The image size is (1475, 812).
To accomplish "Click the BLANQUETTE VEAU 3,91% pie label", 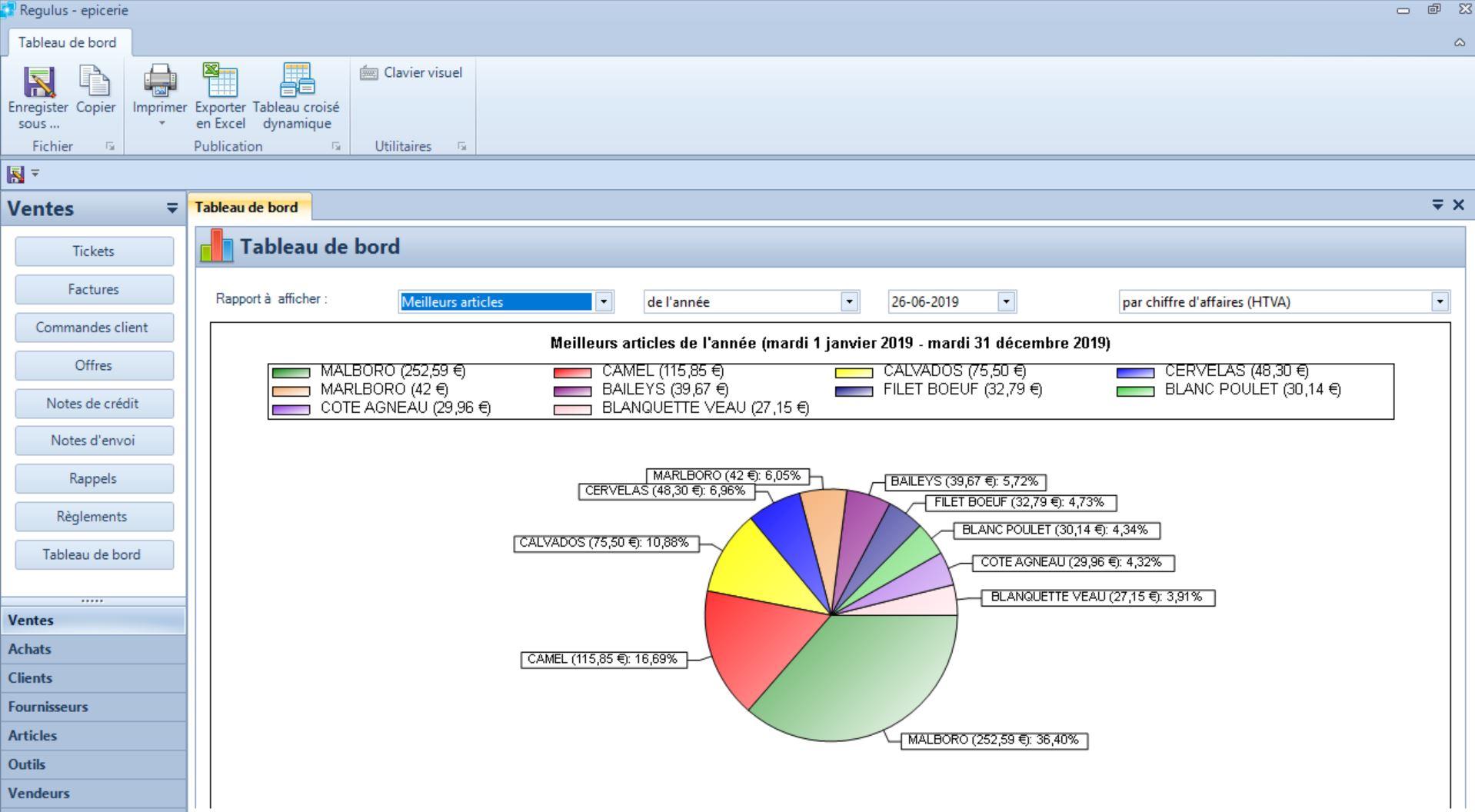I will tap(1098, 597).
